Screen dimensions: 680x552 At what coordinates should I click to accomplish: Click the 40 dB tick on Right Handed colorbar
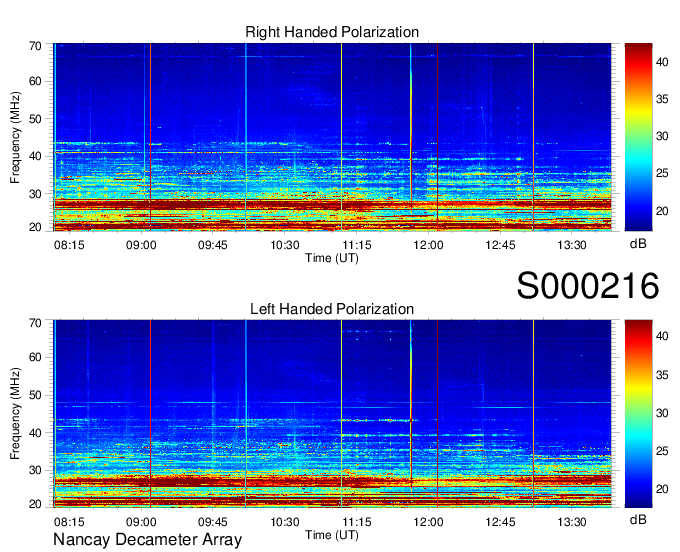(662, 62)
